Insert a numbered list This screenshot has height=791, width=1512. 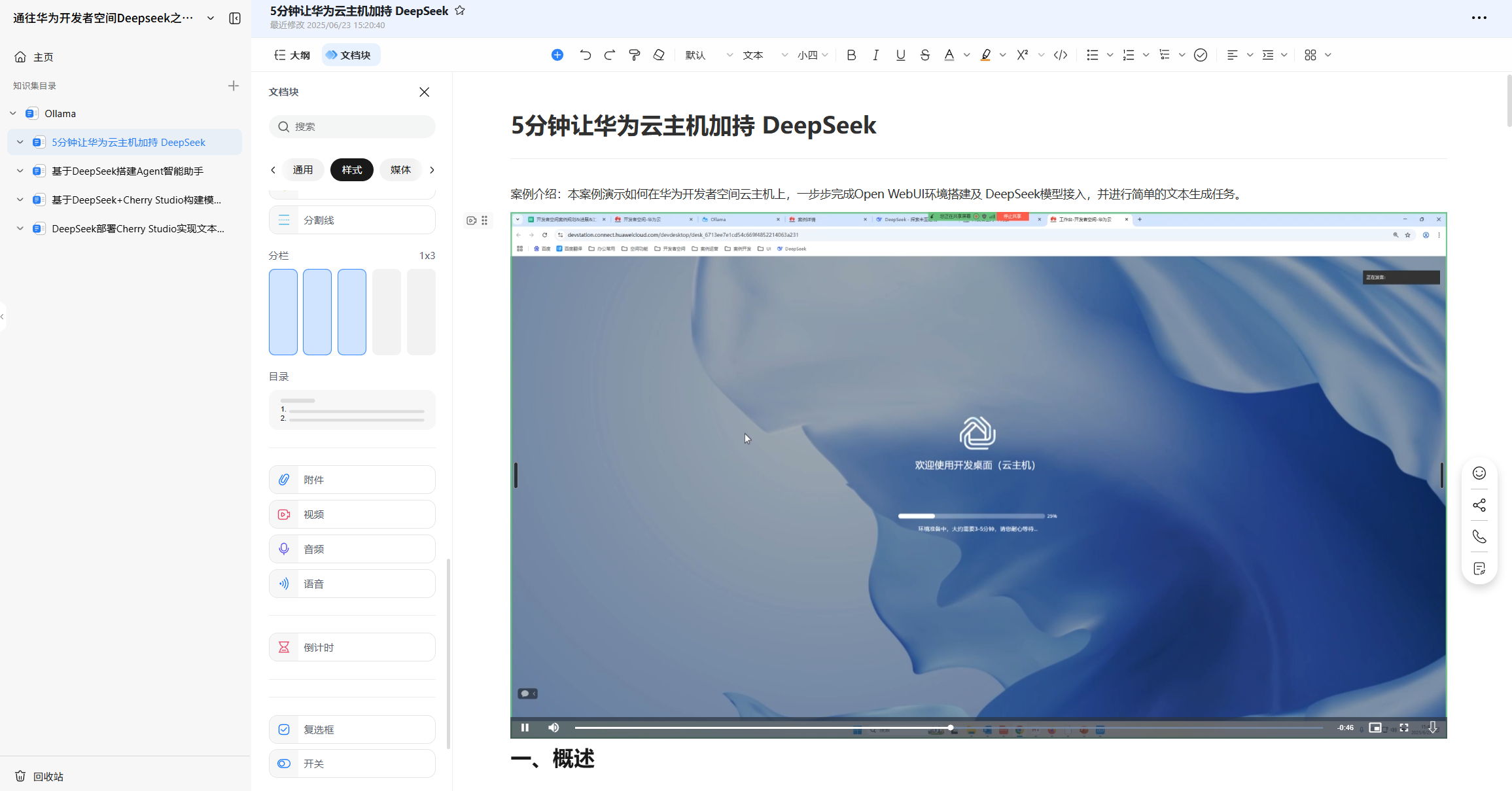click(1129, 55)
